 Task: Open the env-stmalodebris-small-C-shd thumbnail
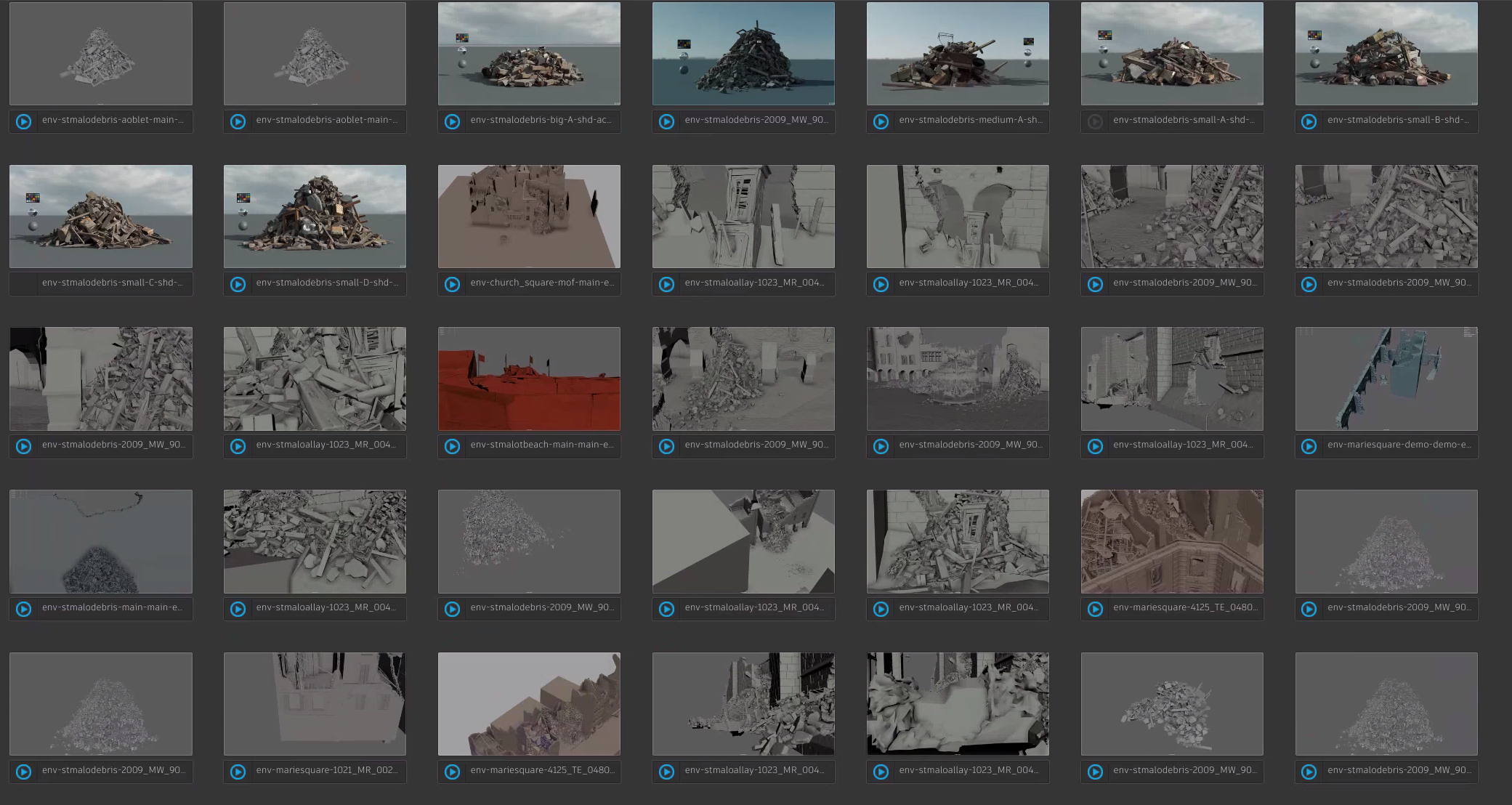tap(100, 216)
